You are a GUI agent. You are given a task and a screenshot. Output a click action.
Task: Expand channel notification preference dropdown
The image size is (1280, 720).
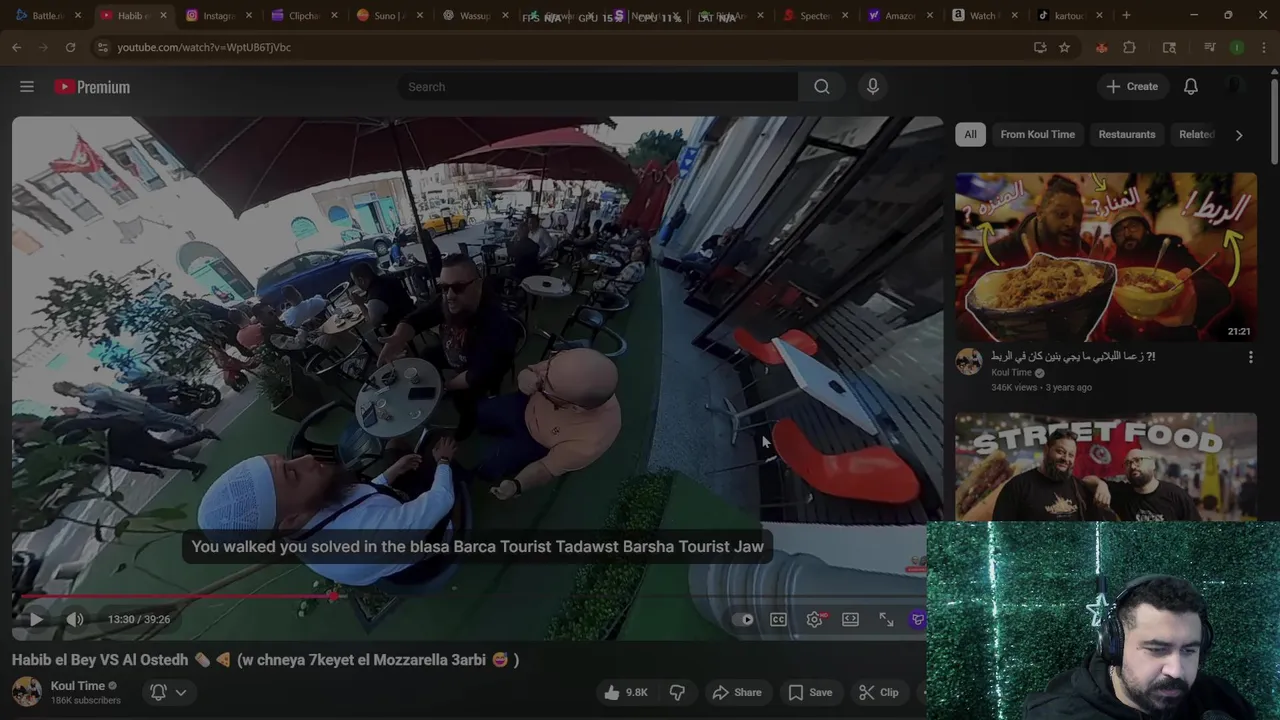181,692
